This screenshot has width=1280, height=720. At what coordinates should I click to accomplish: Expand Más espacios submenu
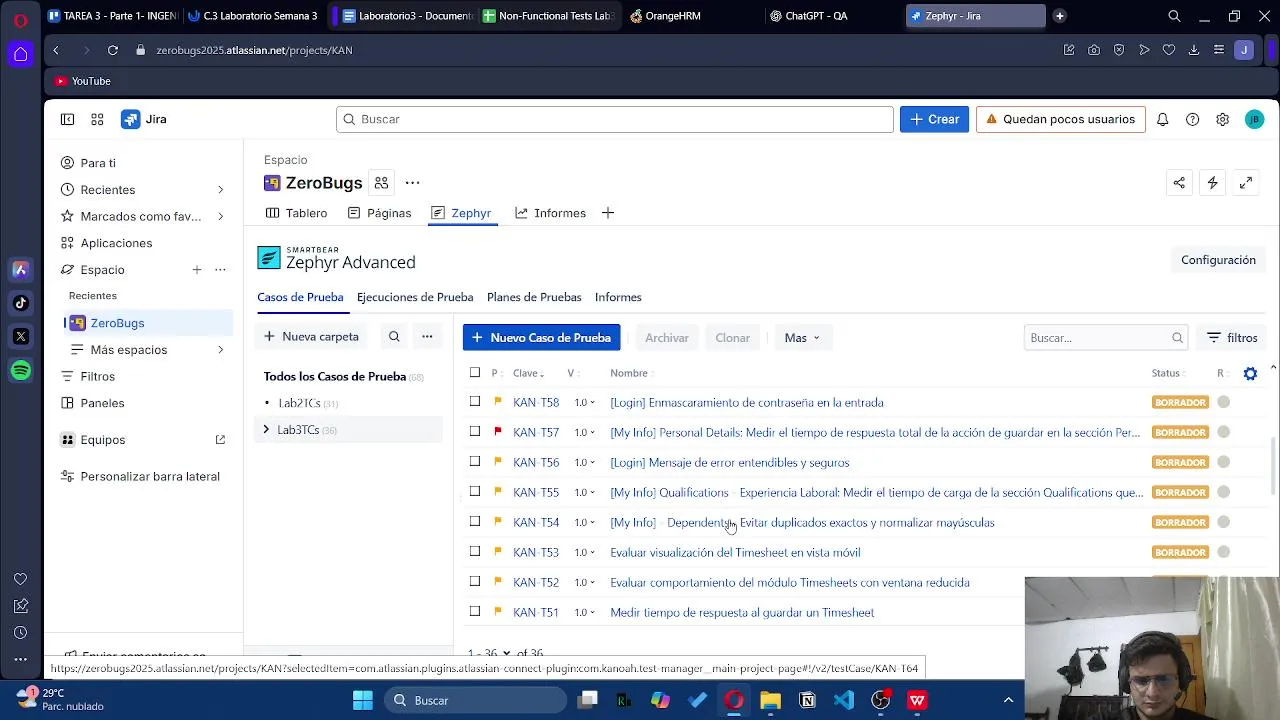220,350
